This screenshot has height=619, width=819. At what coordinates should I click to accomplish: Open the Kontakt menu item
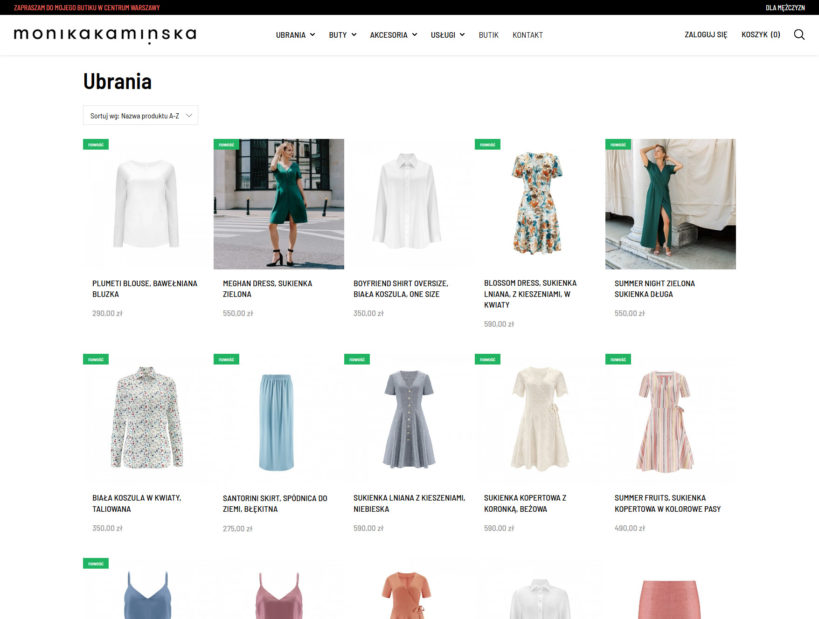tap(528, 35)
